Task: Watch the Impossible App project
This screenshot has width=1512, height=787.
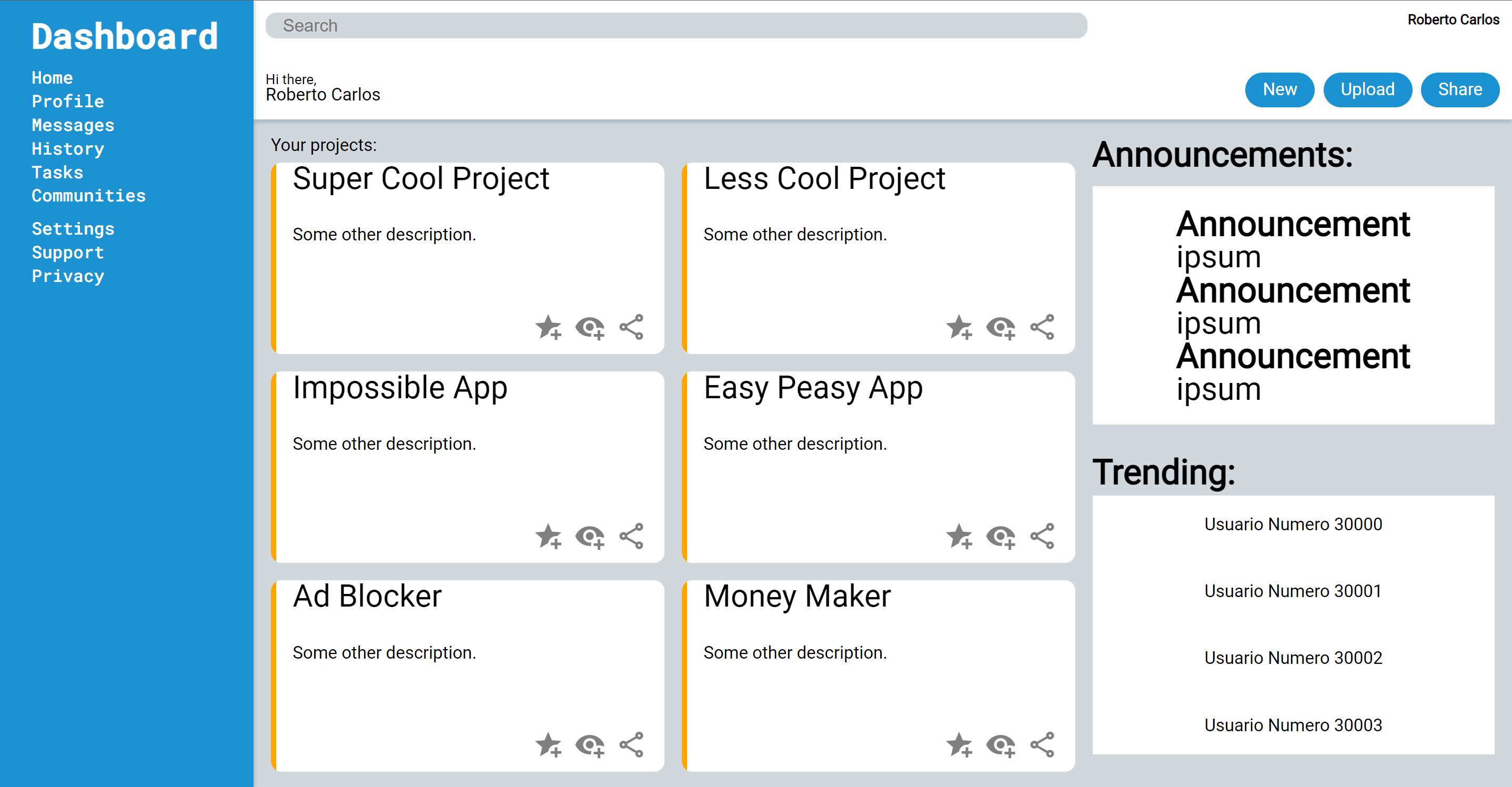Action: [590, 535]
